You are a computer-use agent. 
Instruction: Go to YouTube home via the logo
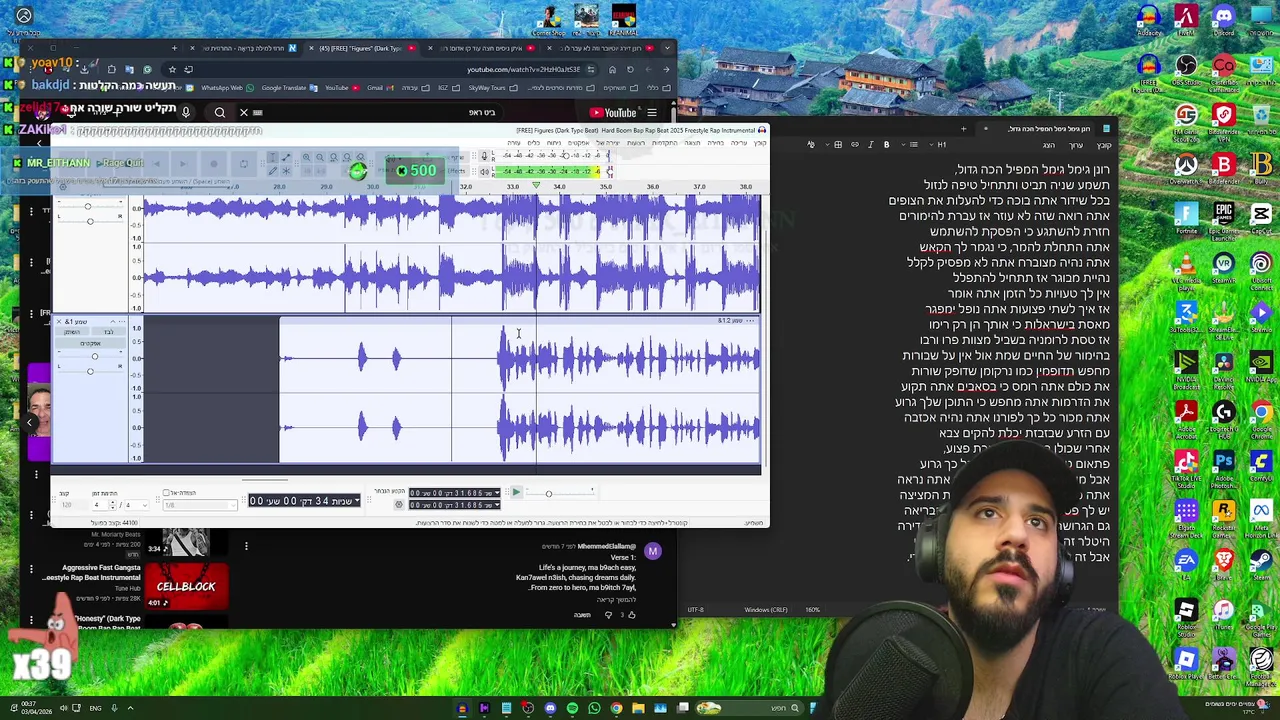[x=614, y=113]
